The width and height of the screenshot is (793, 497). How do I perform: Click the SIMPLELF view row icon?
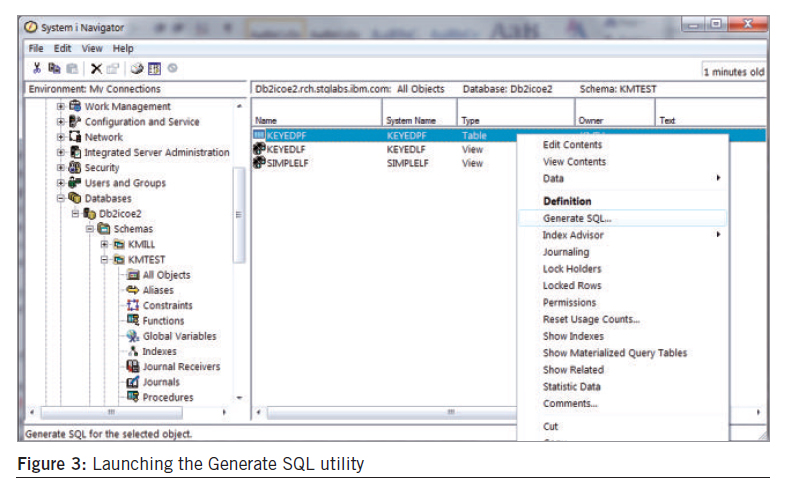(x=259, y=162)
